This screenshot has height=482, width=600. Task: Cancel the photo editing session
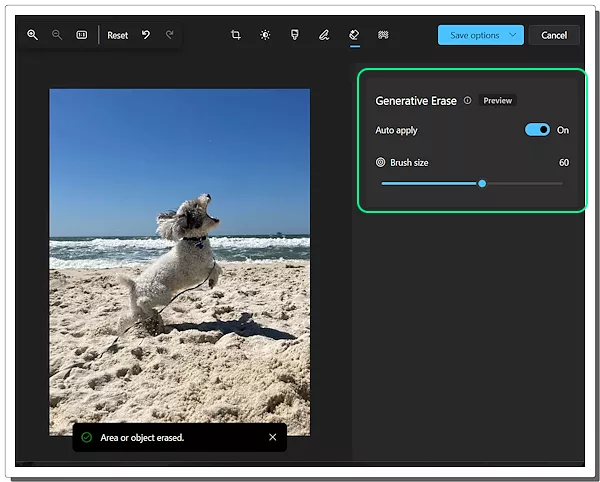click(x=554, y=35)
